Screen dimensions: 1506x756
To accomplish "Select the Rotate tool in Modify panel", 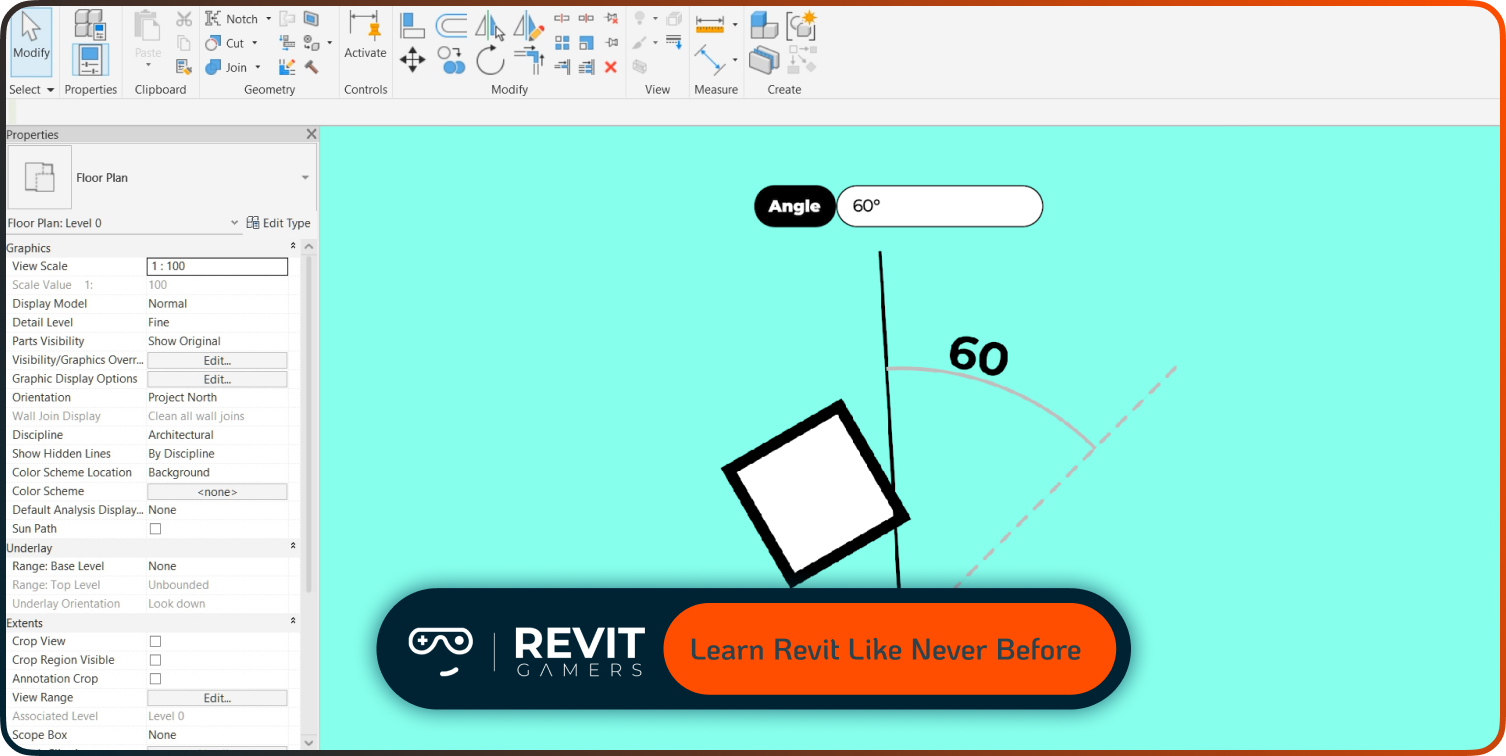I will coord(490,60).
